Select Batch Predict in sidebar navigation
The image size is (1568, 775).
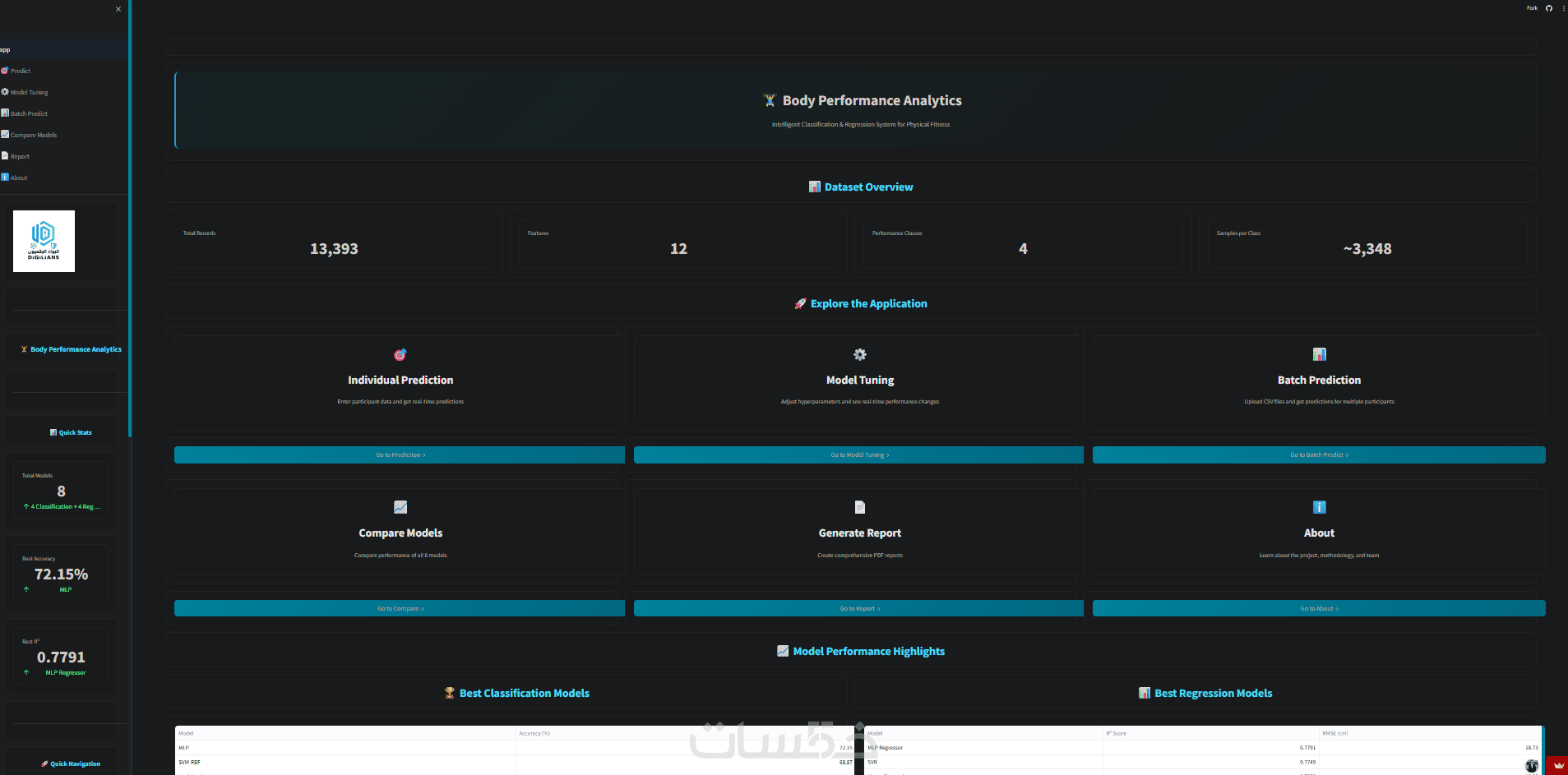click(x=25, y=113)
